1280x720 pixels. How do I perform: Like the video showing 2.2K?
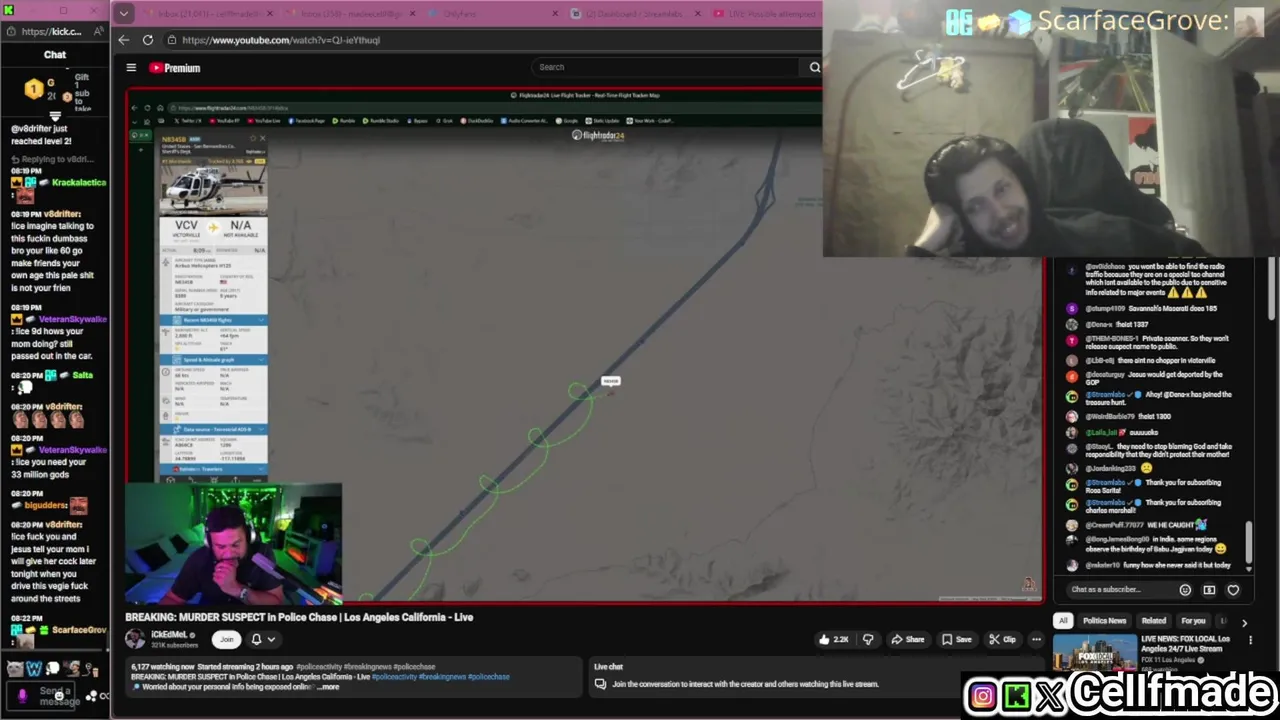834,639
